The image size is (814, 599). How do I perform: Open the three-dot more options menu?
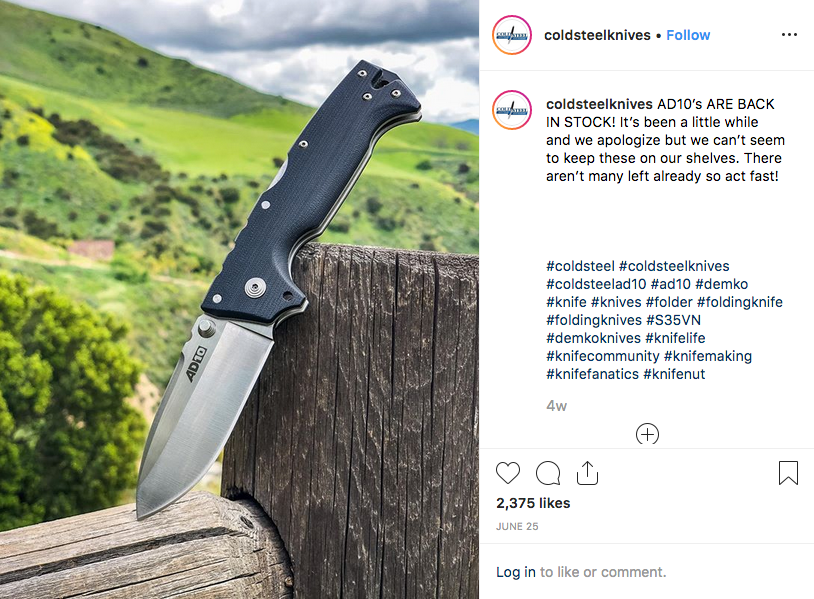pos(789,35)
